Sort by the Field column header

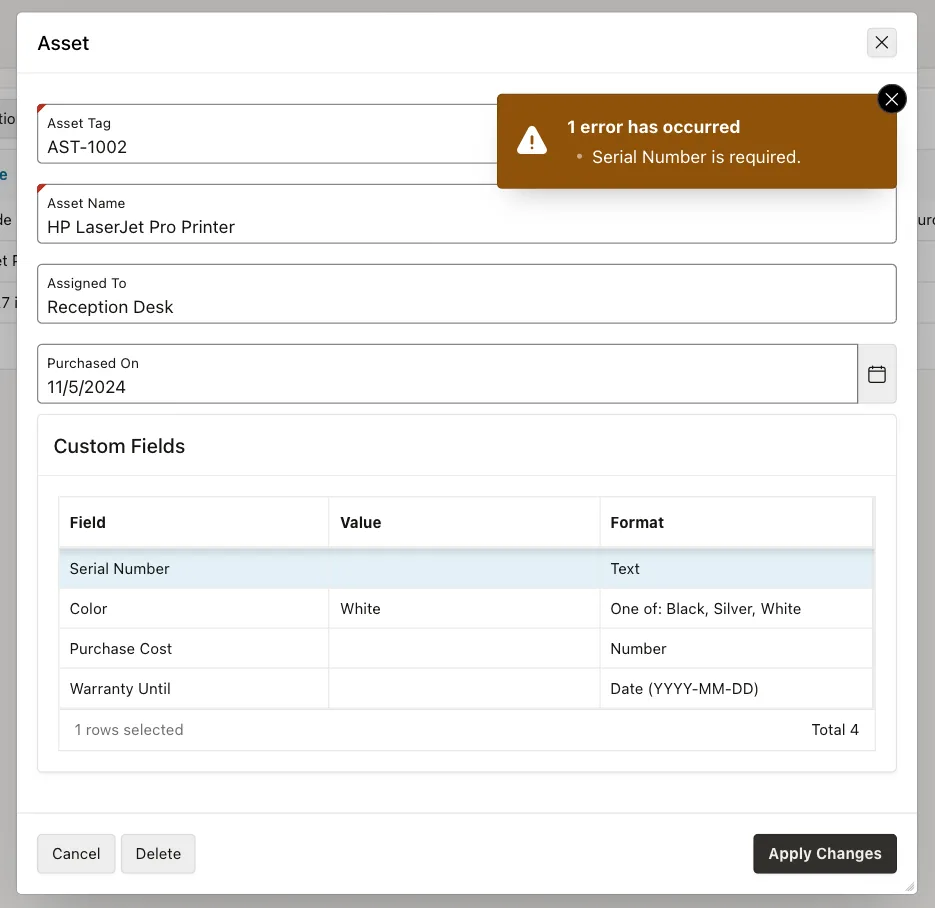click(194, 522)
